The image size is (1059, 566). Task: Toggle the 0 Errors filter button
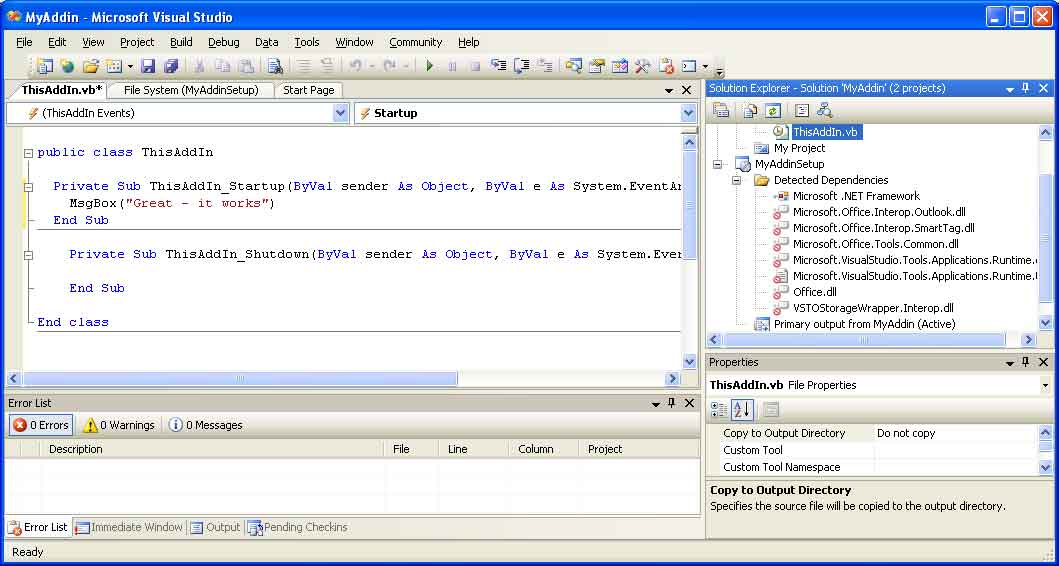41,425
